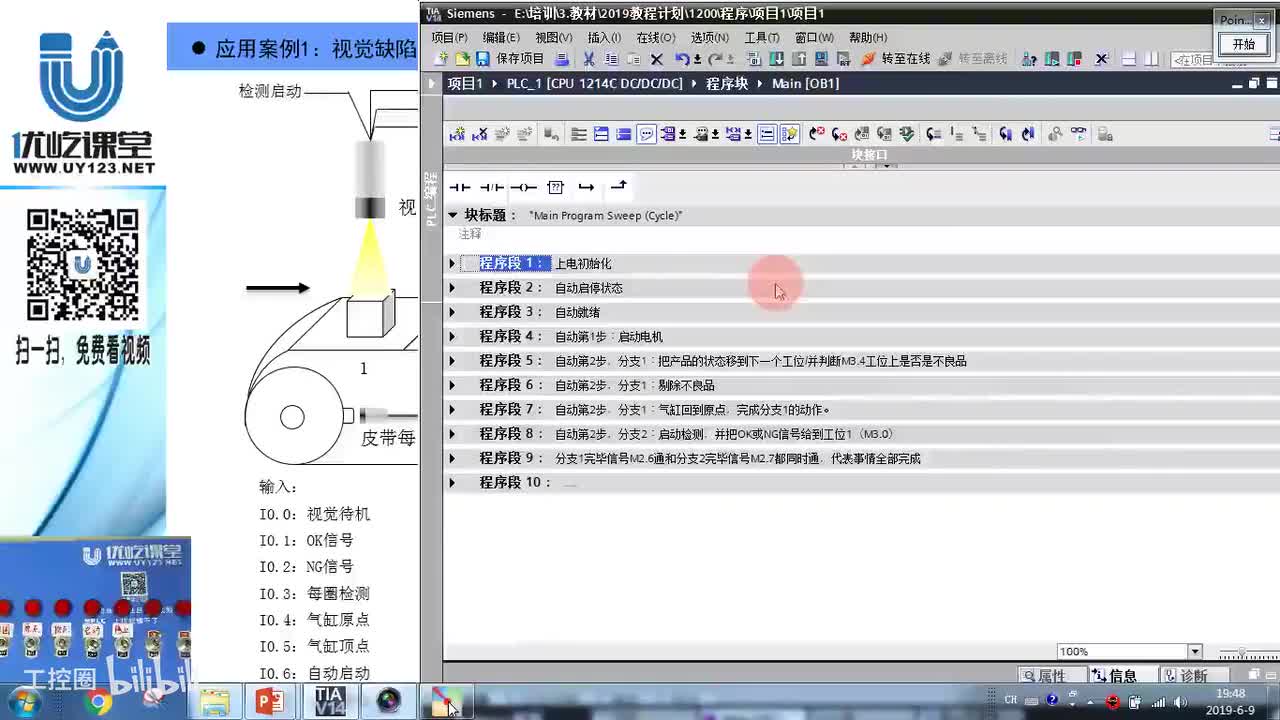
Task: Insert an empty box instruction
Action: tap(555, 187)
